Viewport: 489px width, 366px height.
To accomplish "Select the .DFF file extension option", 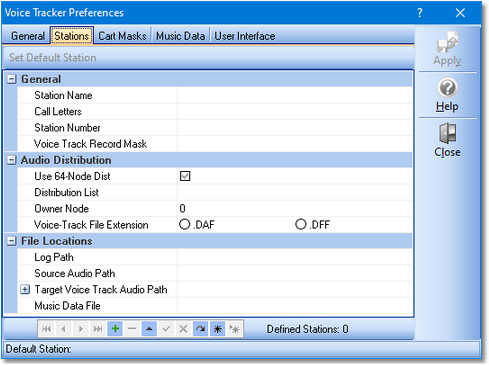I will 313,224.
